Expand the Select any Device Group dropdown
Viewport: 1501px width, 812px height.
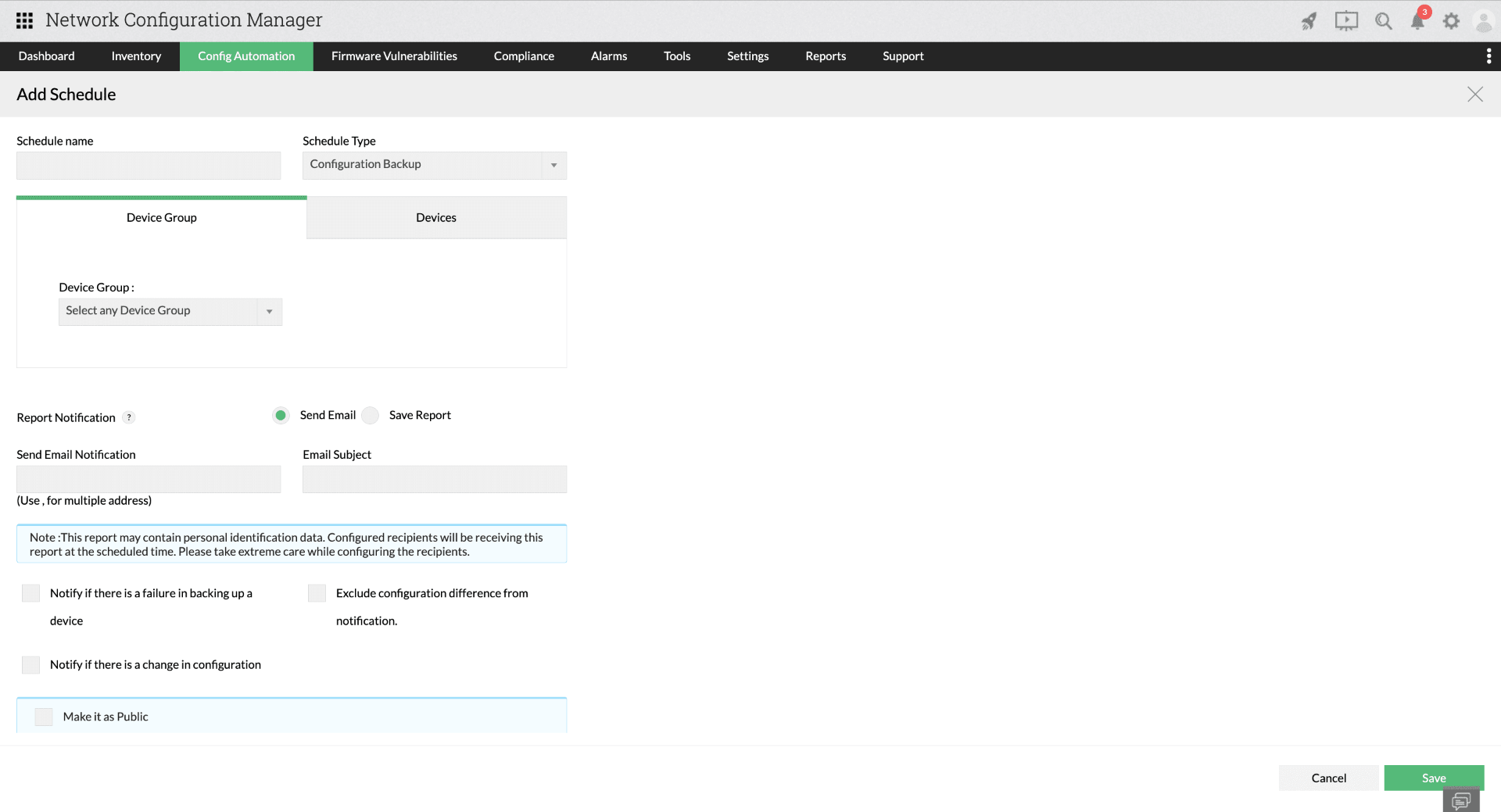click(x=170, y=311)
